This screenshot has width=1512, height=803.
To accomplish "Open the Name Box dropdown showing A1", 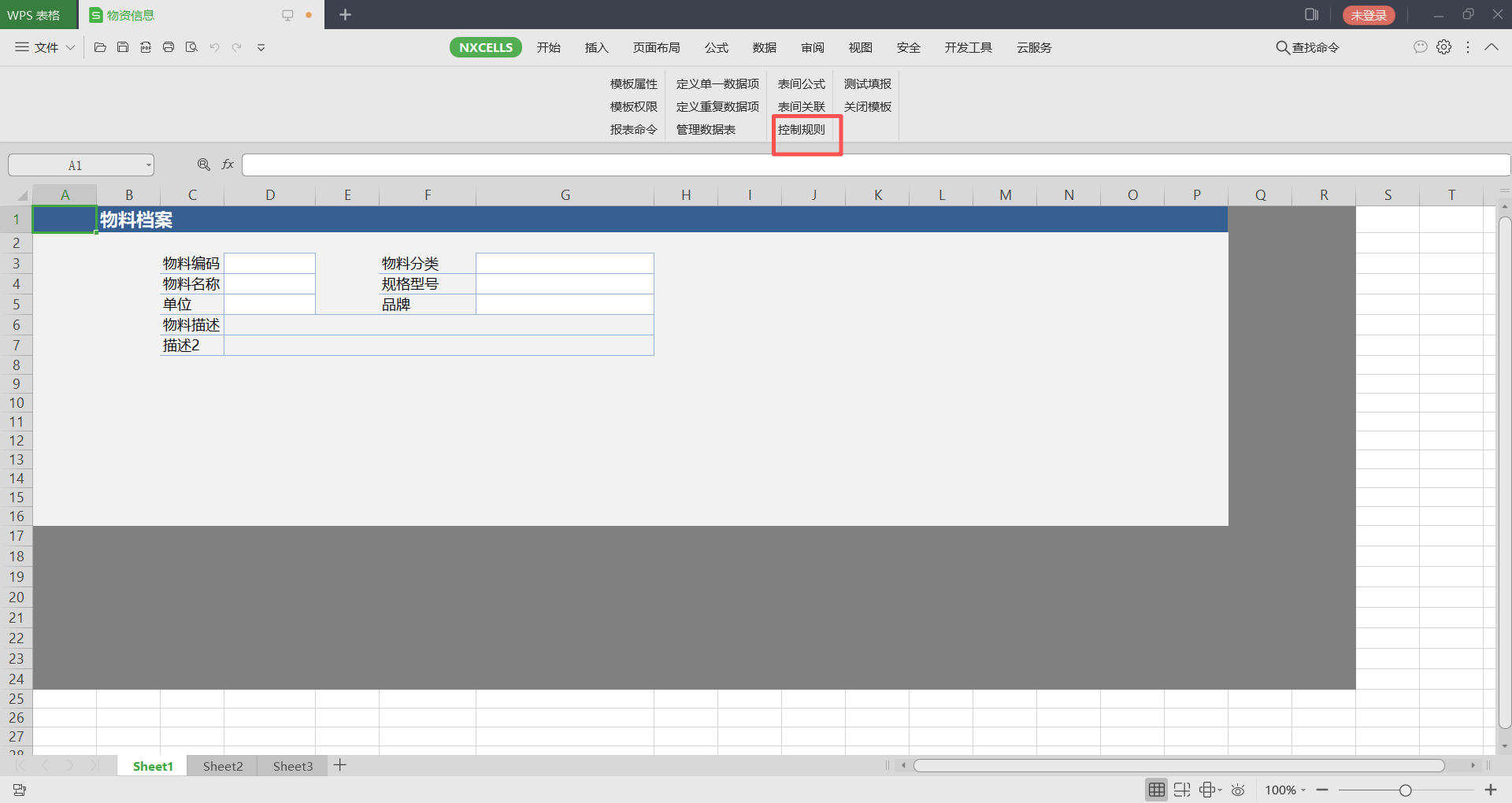I will [148, 165].
